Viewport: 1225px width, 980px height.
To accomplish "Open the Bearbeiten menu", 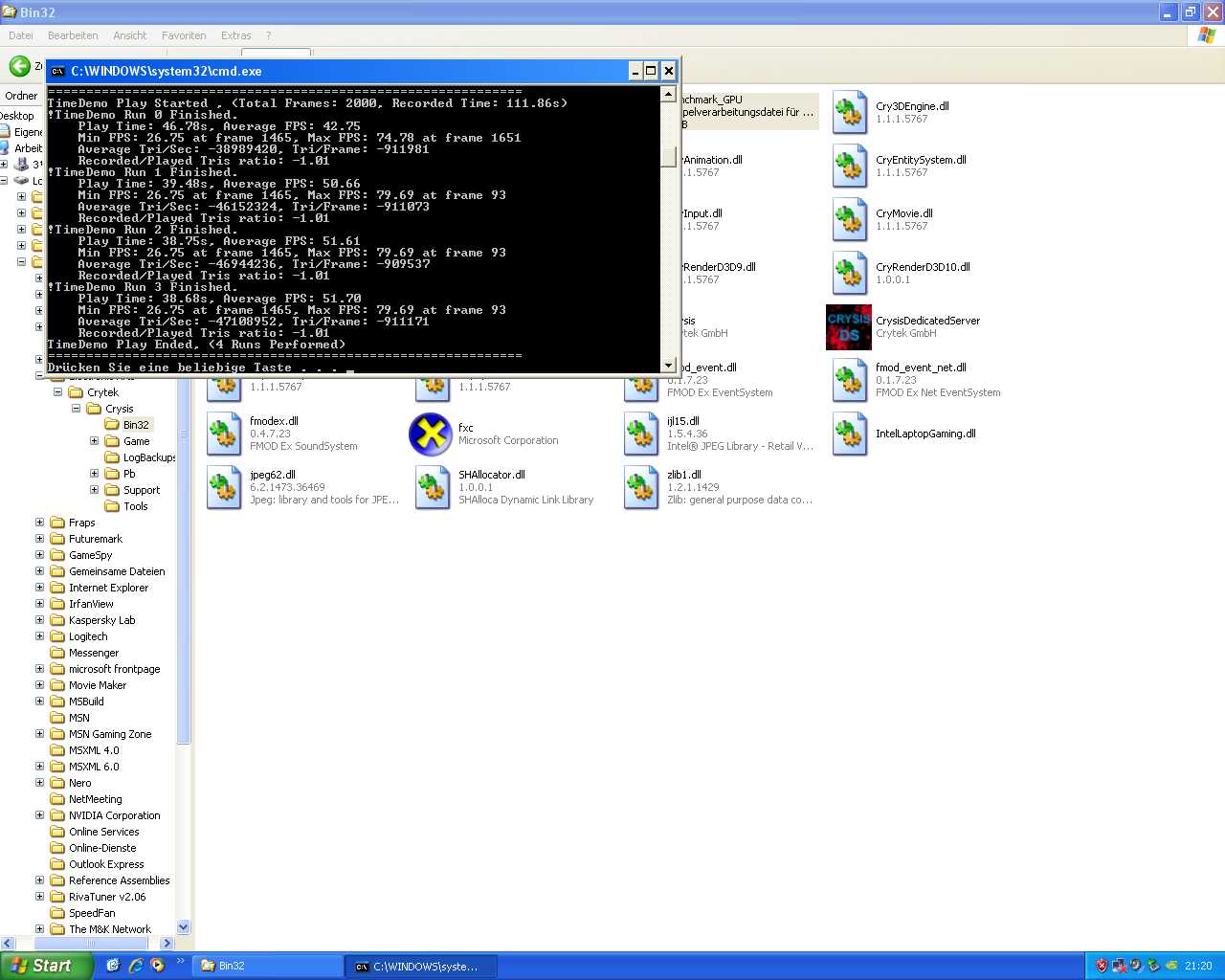I will (73, 35).
